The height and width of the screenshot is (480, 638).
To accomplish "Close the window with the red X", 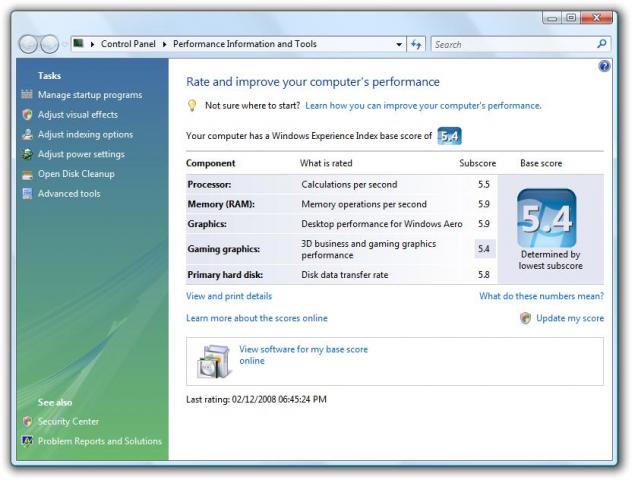I will click(x=596, y=18).
